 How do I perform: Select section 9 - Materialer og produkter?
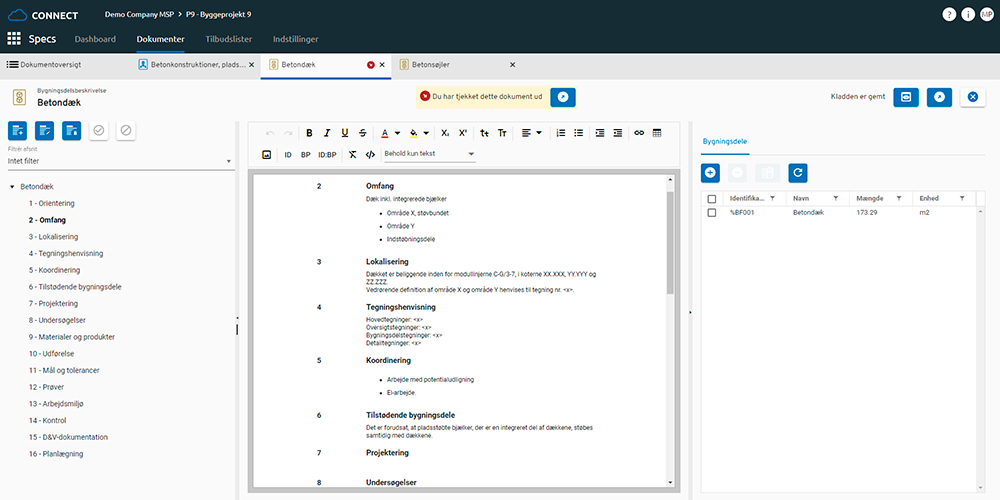click(x=71, y=337)
